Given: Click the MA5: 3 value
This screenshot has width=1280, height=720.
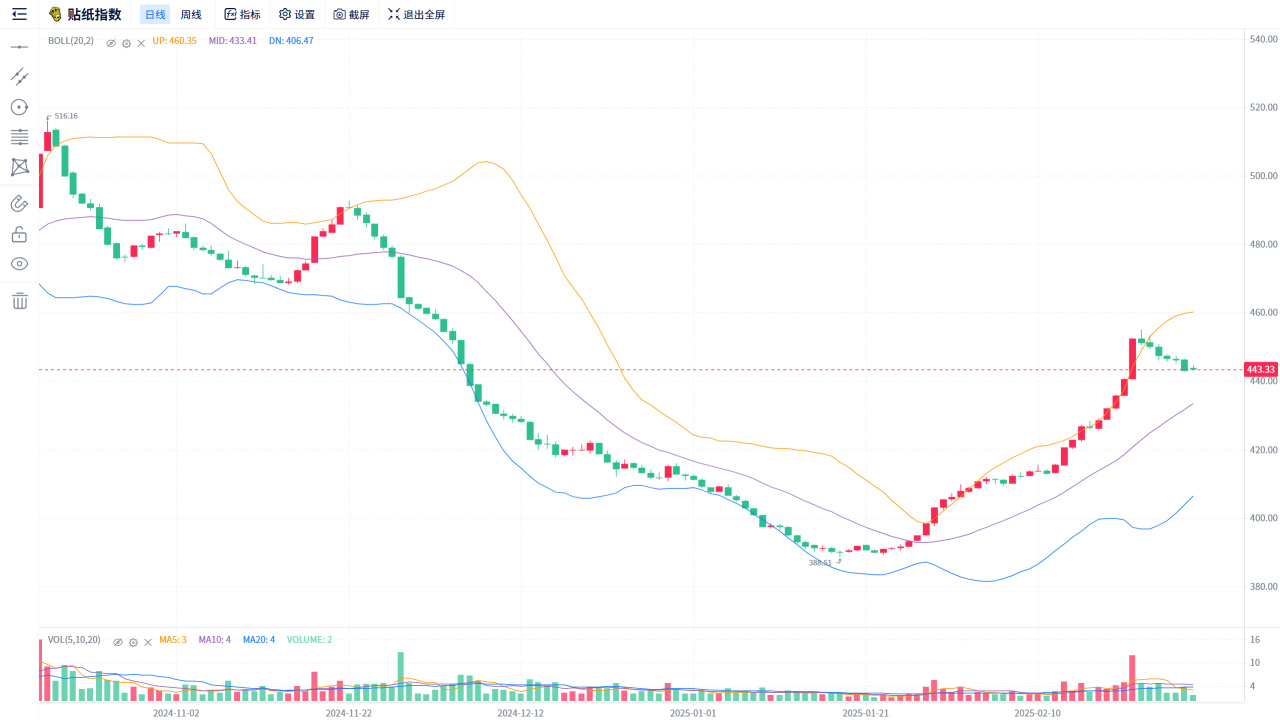Looking at the screenshot, I should click(173, 640).
